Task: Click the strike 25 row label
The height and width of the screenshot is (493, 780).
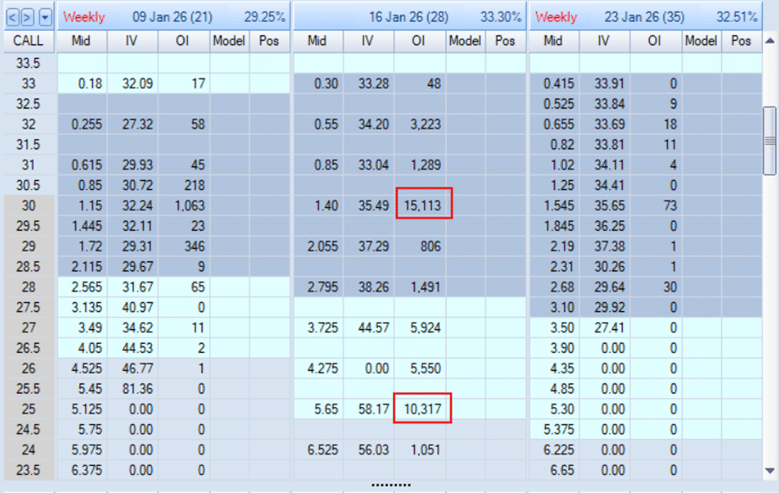Action: pyautogui.click(x=28, y=408)
